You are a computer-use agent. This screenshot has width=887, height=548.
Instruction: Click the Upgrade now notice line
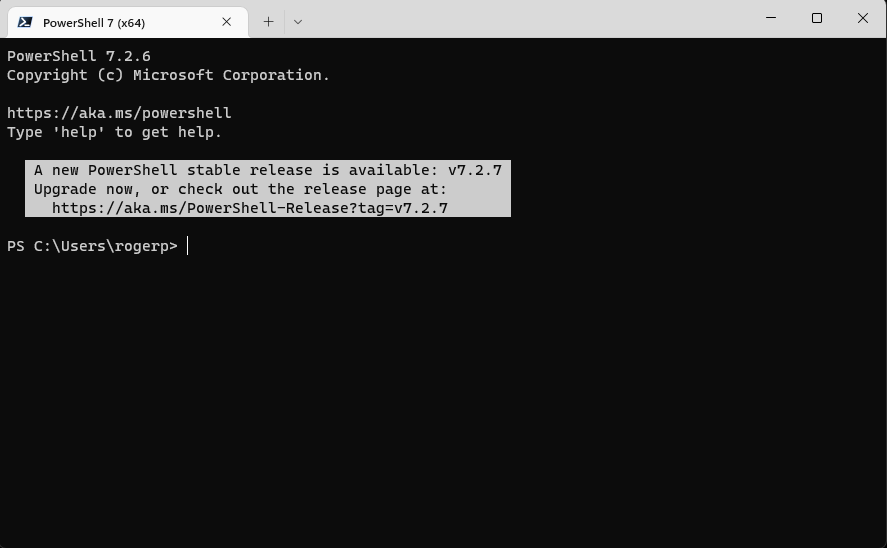pyautogui.click(x=240, y=189)
